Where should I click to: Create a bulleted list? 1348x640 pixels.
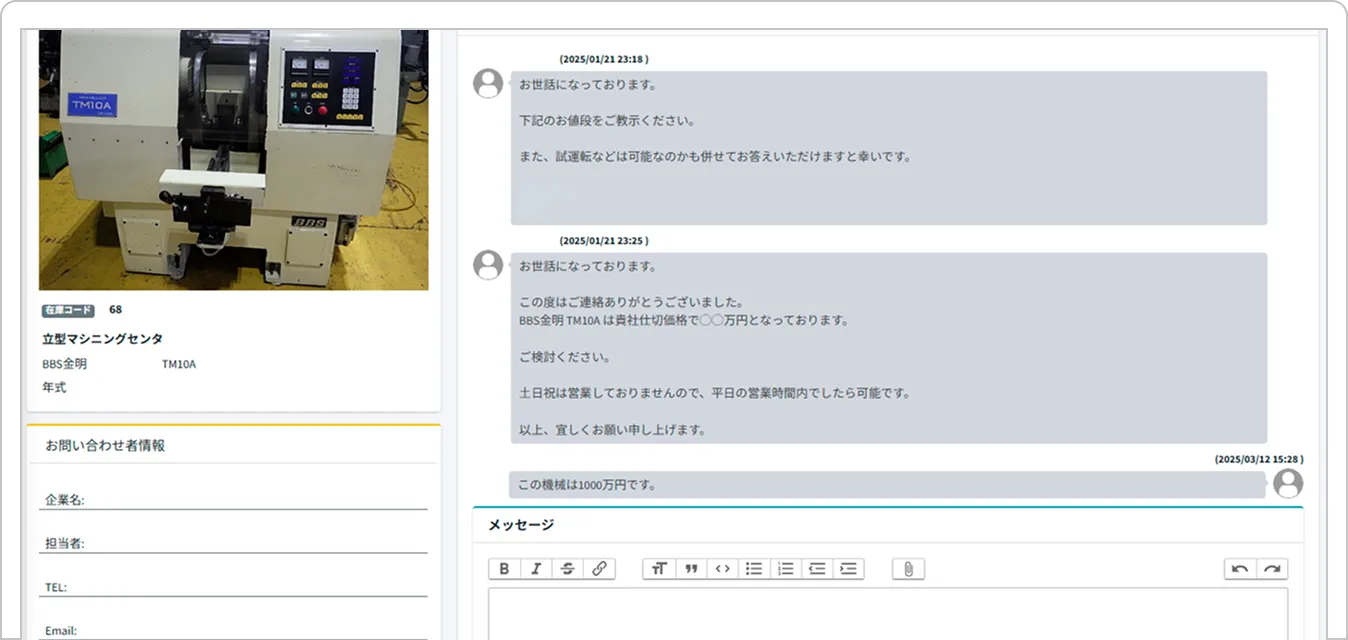pos(754,568)
